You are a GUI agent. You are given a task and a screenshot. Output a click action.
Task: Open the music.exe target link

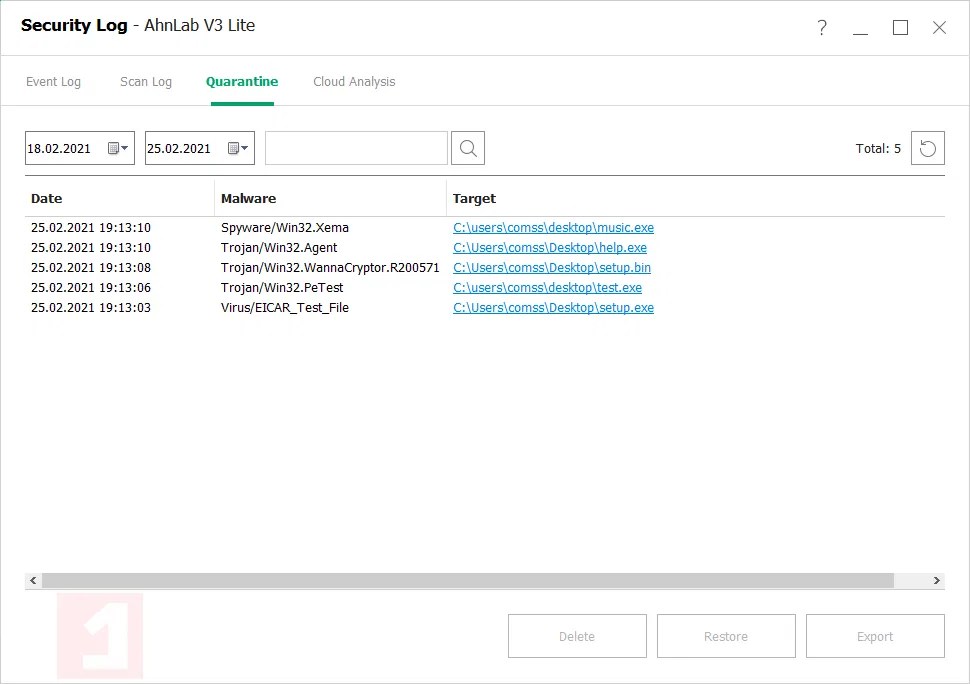pos(553,227)
